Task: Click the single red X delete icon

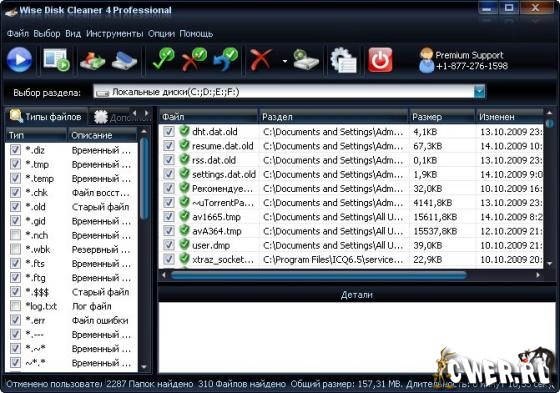Action: click(x=260, y=60)
